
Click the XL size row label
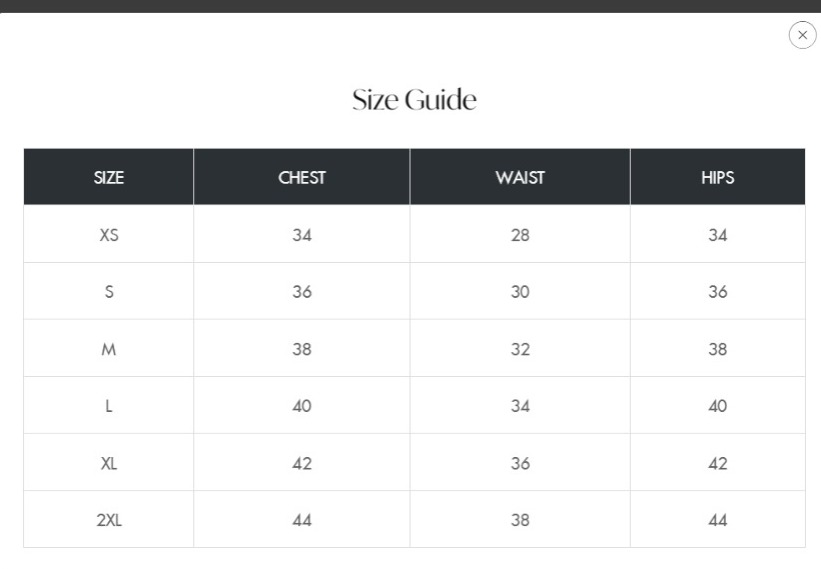[x=109, y=463]
